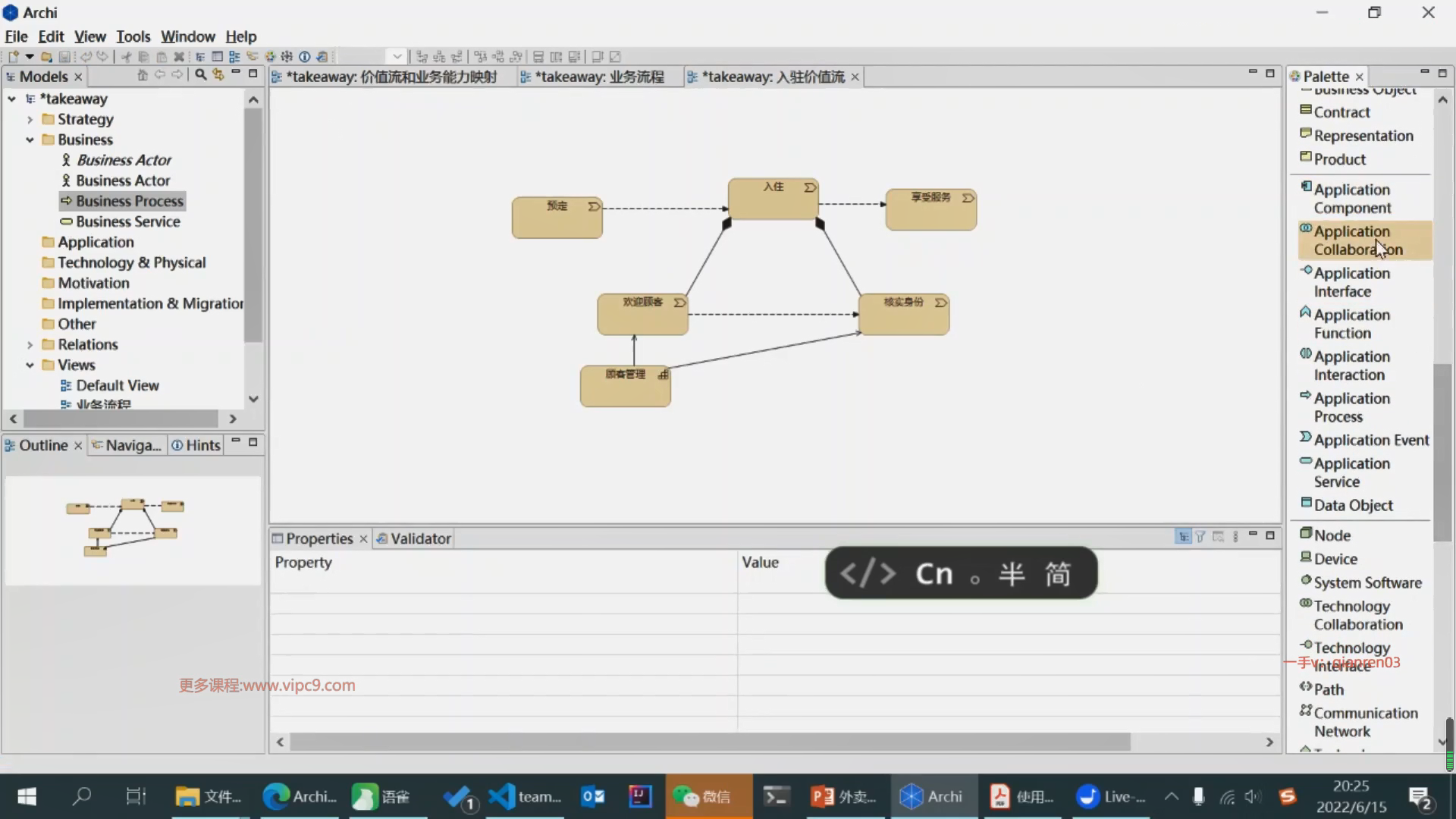Viewport: 1456px width, 819px height.
Task: Choose System Software in the palette
Action: pyautogui.click(x=1367, y=582)
